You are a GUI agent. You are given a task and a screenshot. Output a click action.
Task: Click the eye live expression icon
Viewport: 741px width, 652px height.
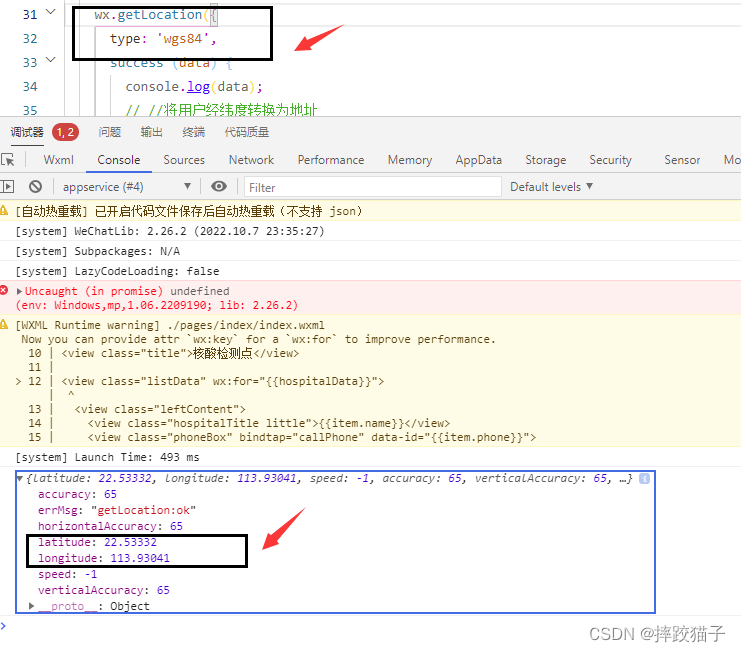coord(219,187)
